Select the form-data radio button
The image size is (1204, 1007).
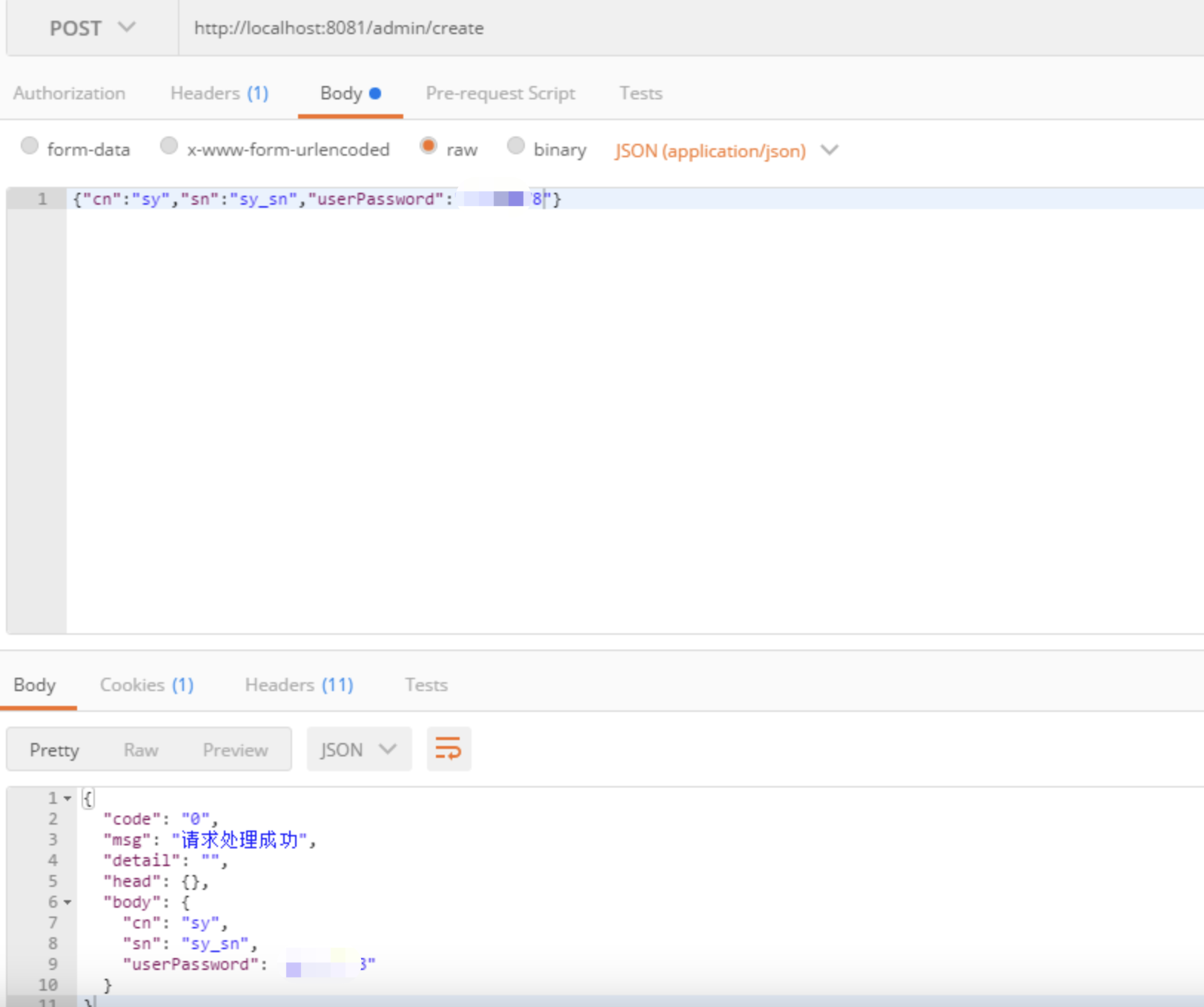[x=30, y=146]
